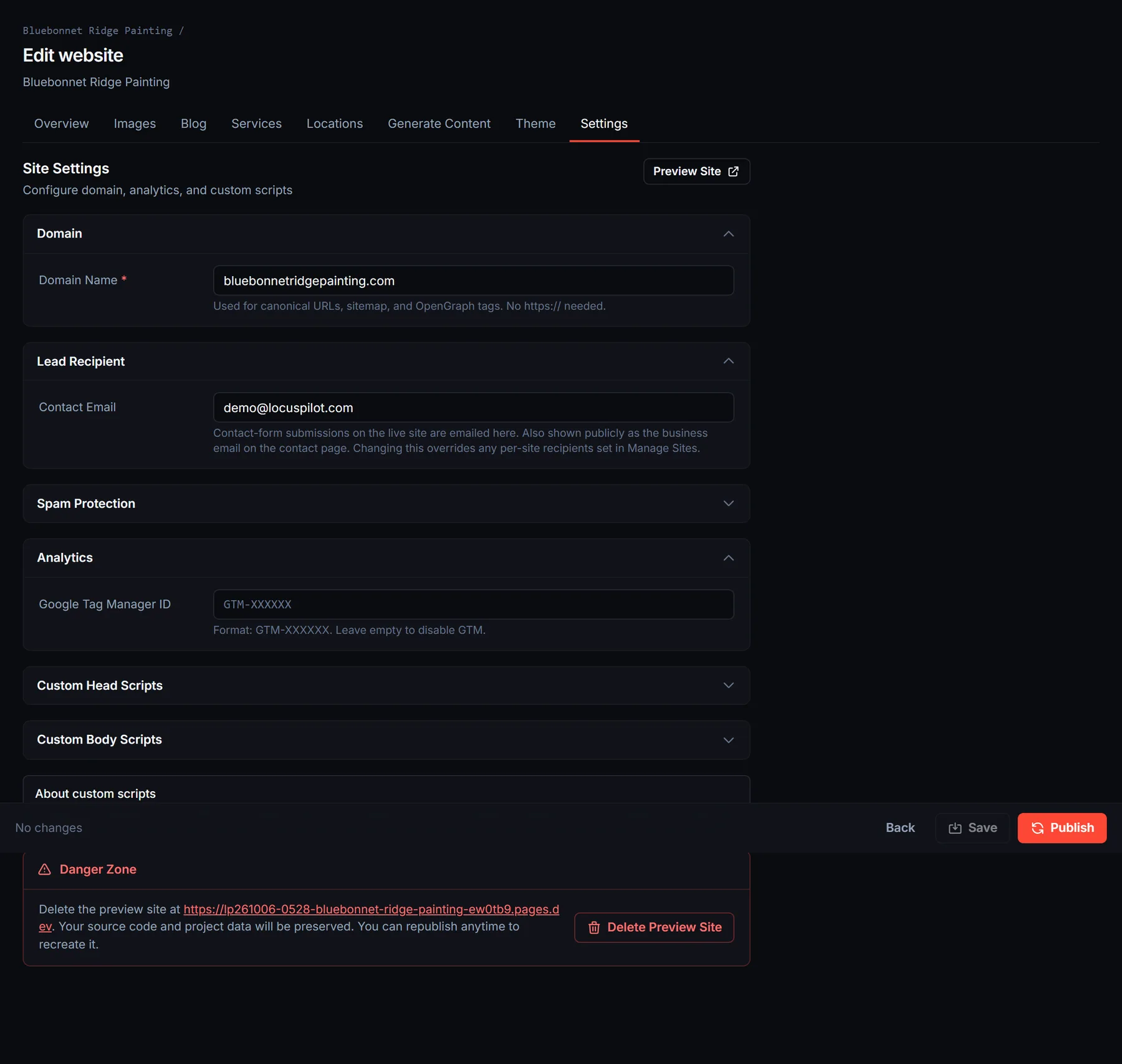The height and width of the screenshot is (1064, 1122).
Task: Focus the Google Tag Manager ID field
Action: pos(473,605)
